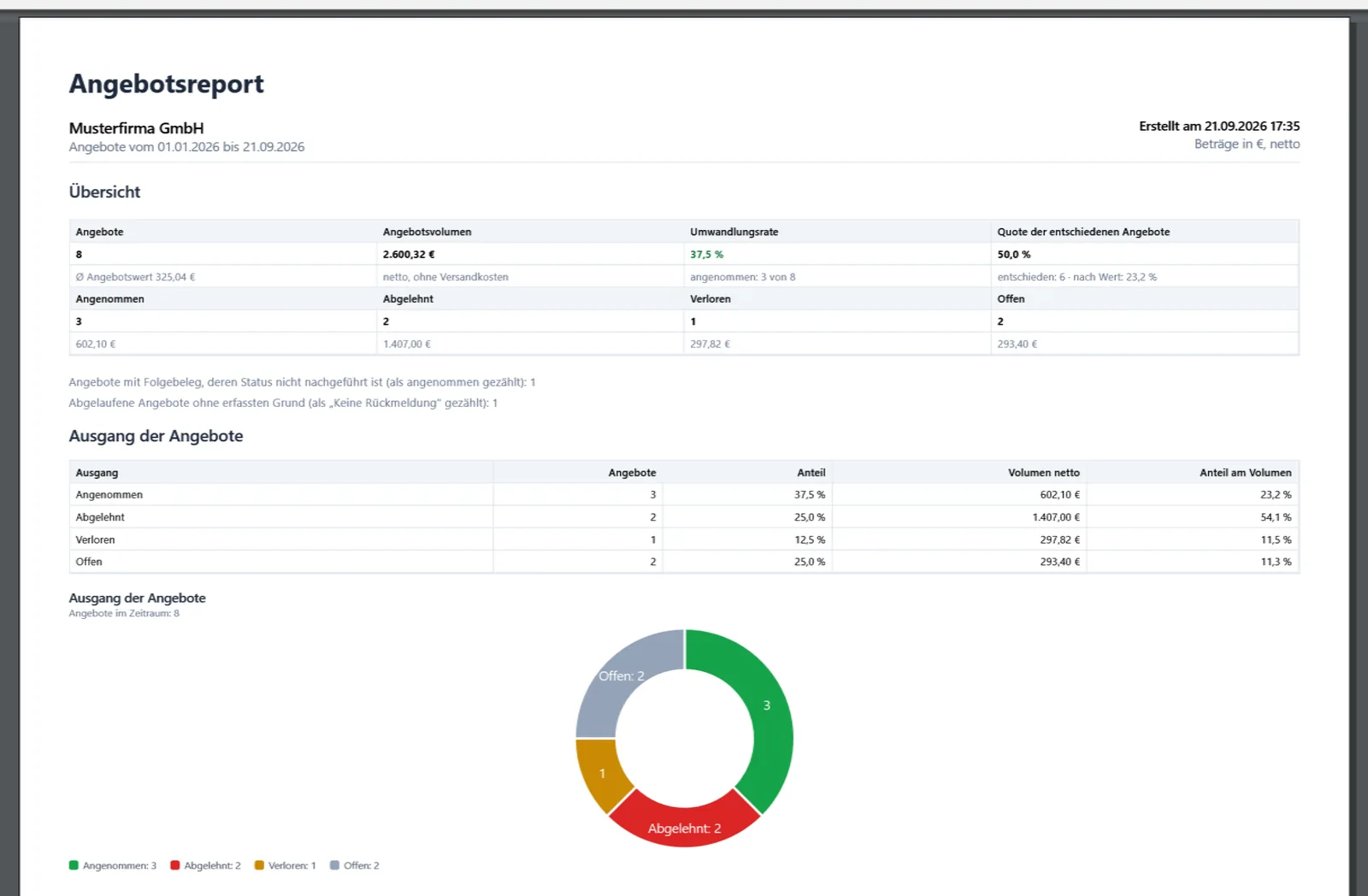Click the green 'Angenommen: 3' legend swatch

click(x=74, y=865)
